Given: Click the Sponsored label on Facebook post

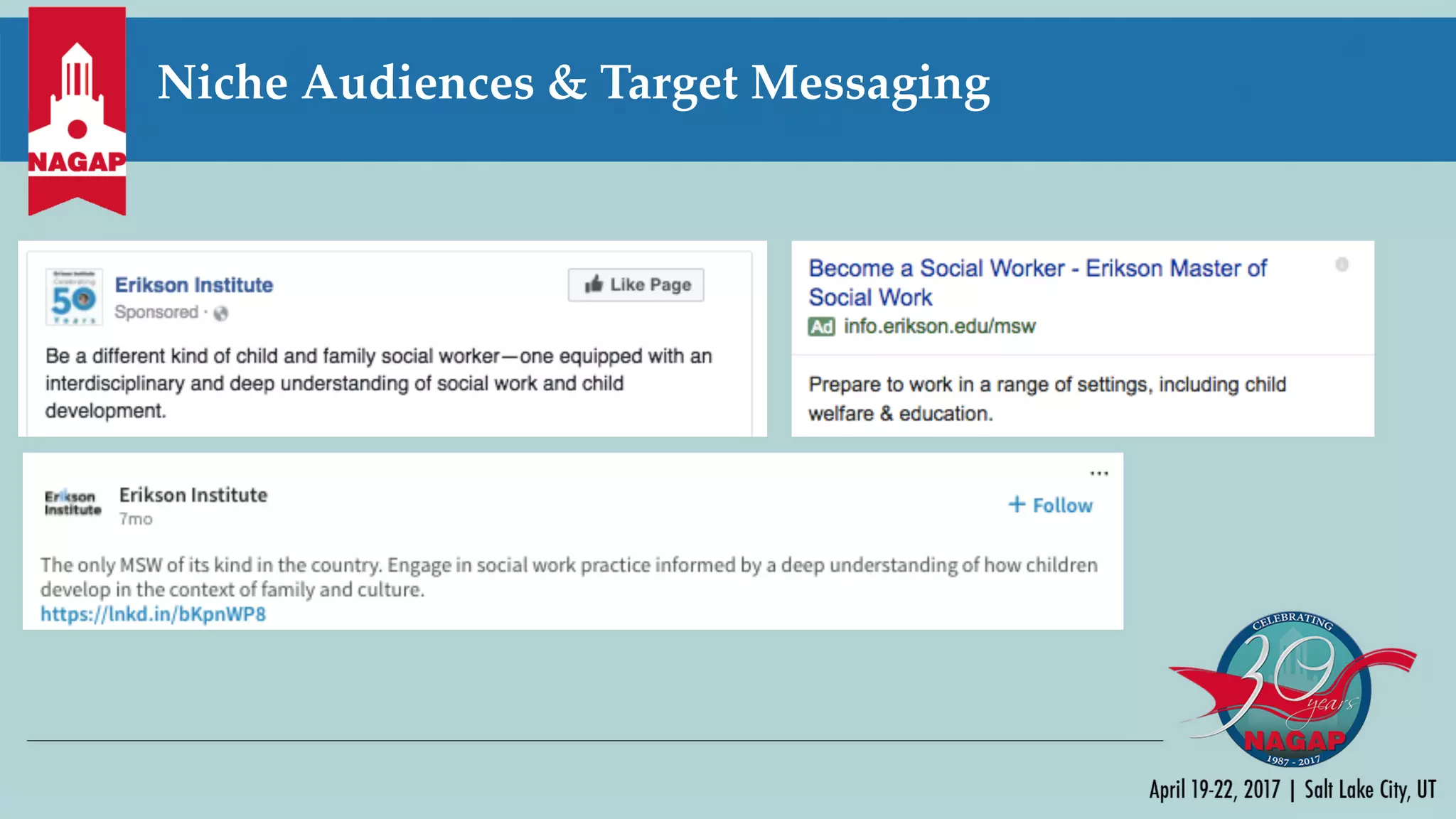Looking at the screenshot, I should [156, 312].
